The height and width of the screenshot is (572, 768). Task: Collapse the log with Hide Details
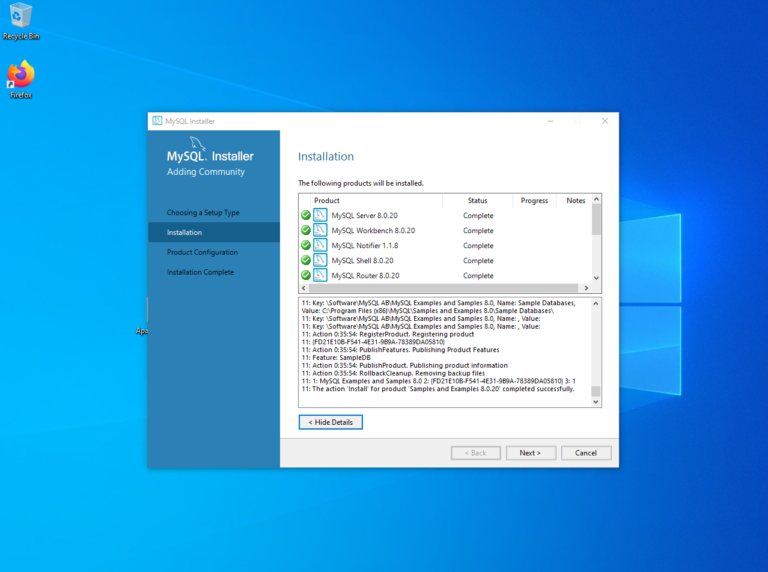(330, 422)
